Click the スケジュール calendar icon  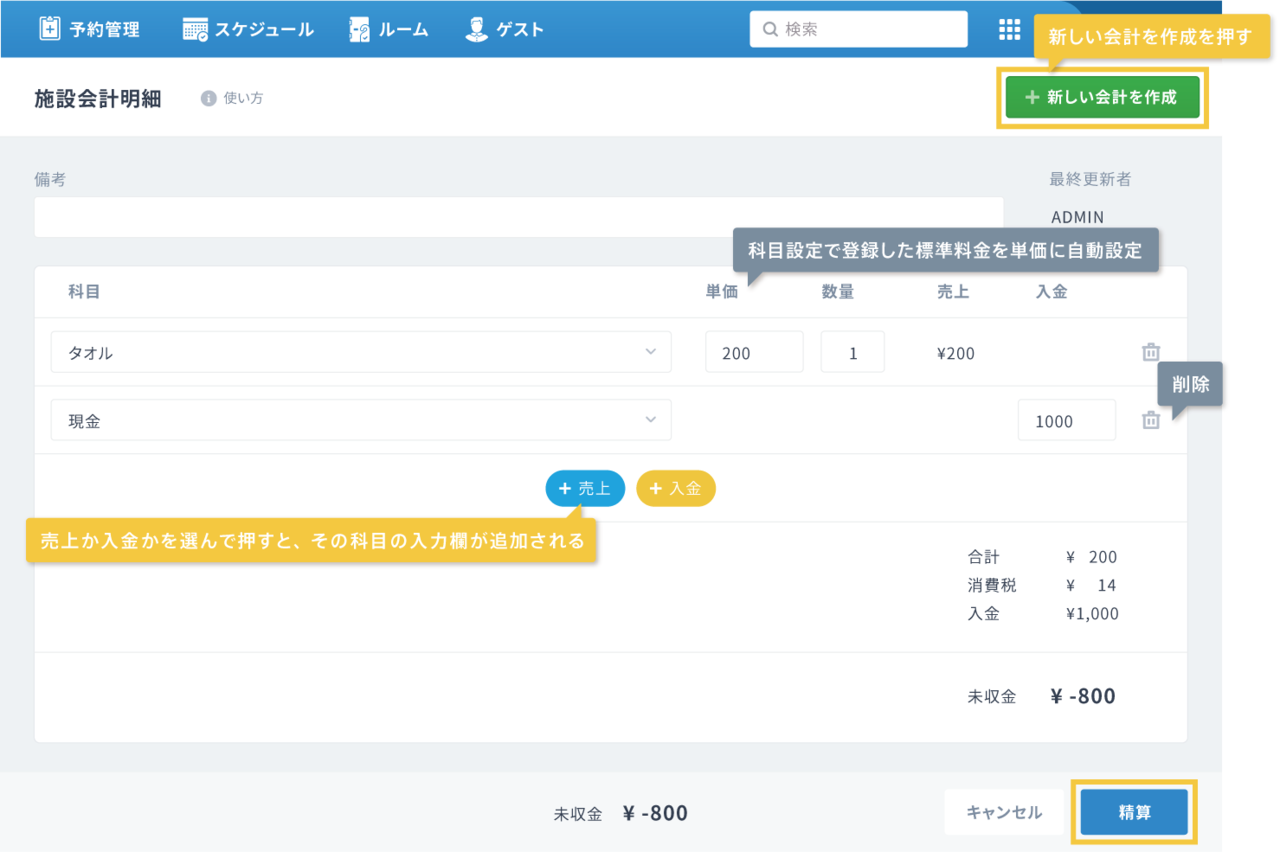click(195, 29)
